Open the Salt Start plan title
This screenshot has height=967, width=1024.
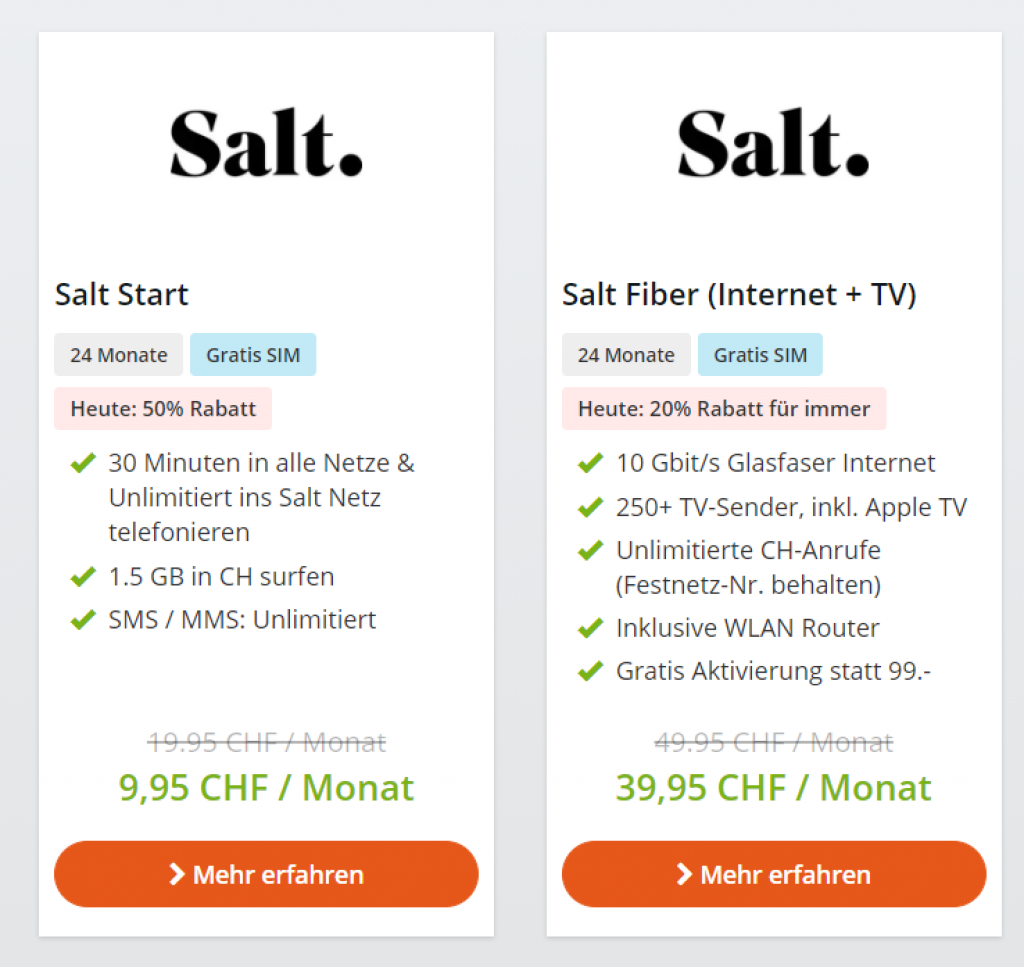tap(122, 295)
